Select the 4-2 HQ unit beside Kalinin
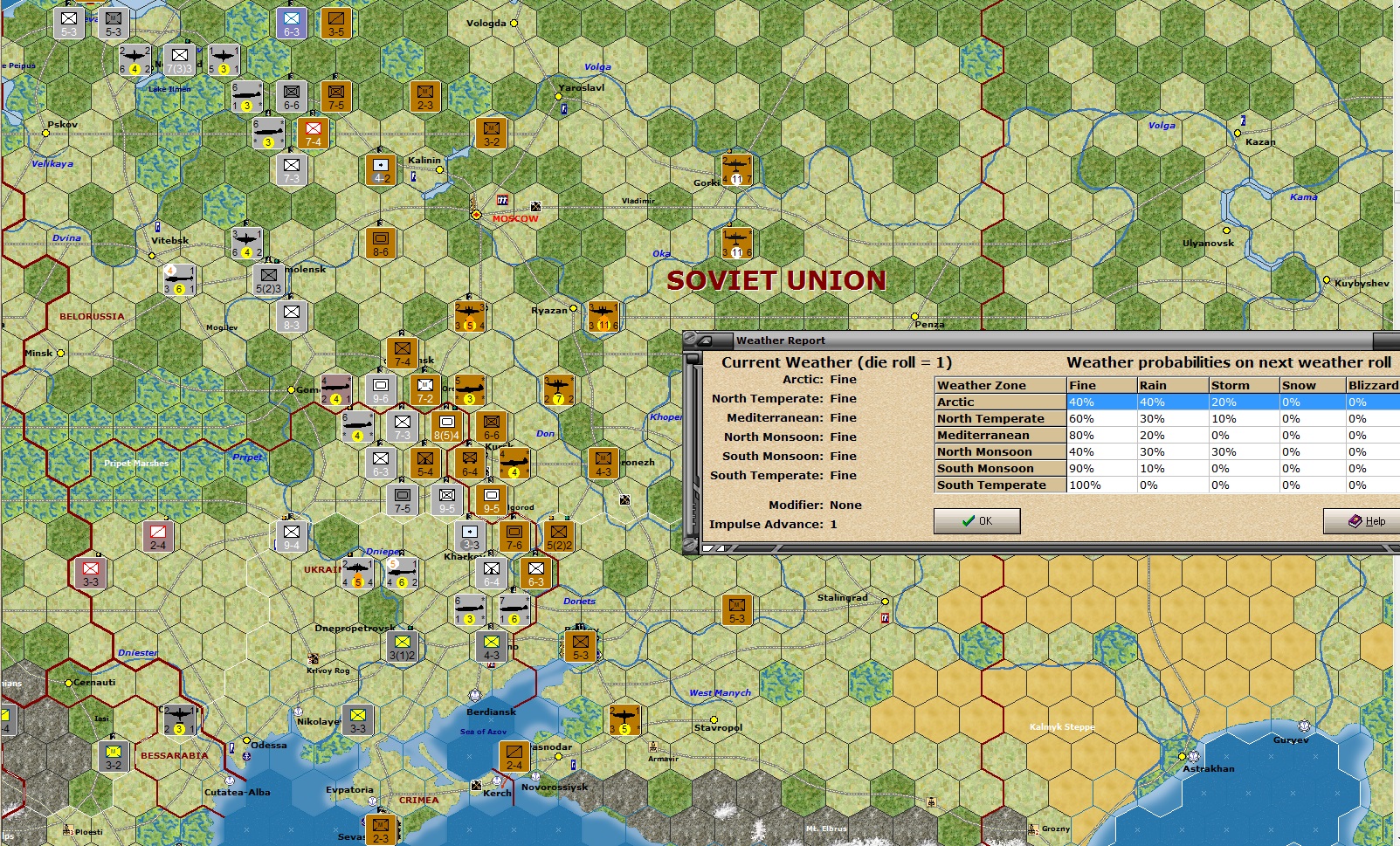Image resolution: width=1400 pixels, height=846 pixels. [381, 169]
